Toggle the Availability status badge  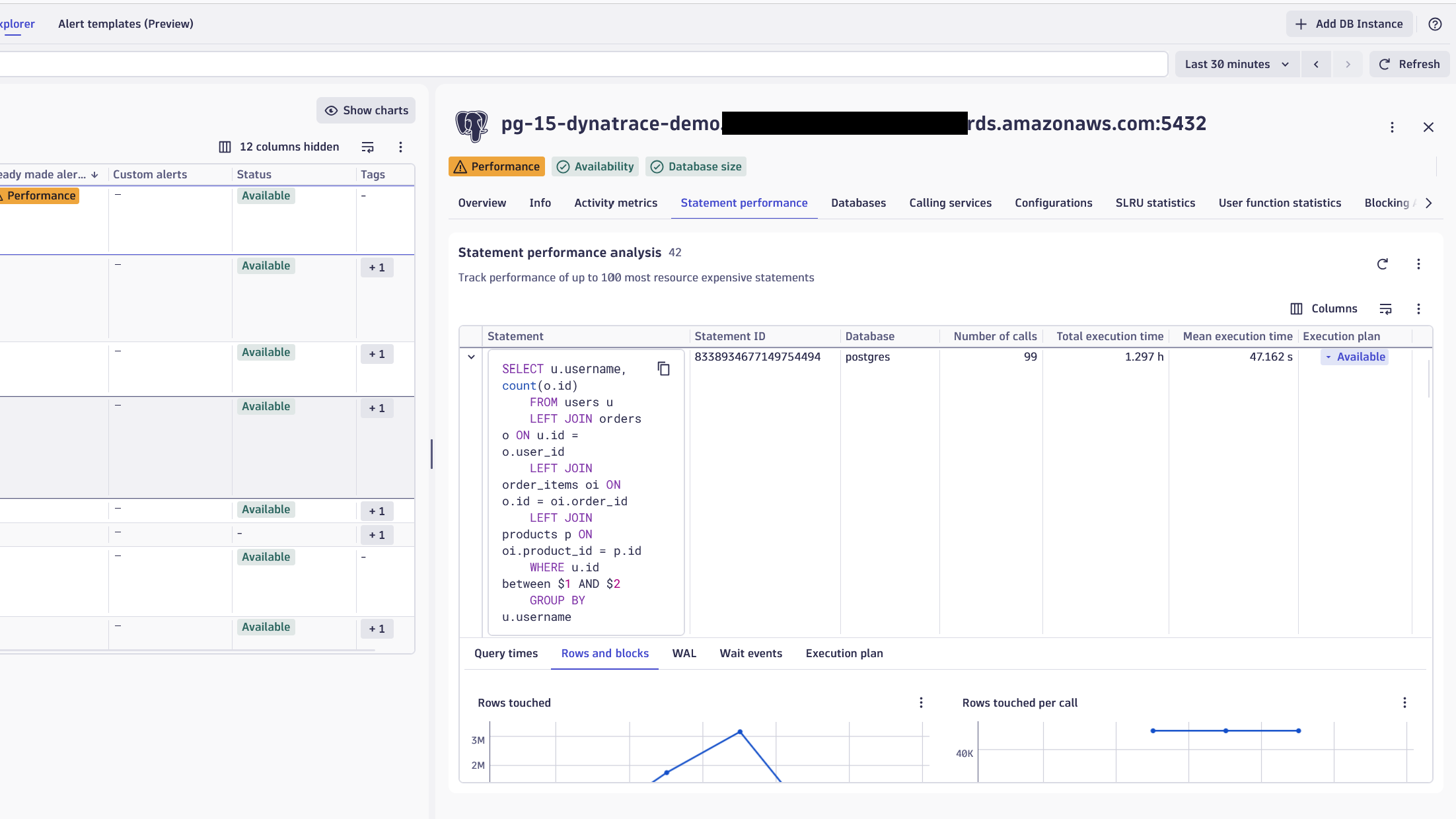[594, 166]
